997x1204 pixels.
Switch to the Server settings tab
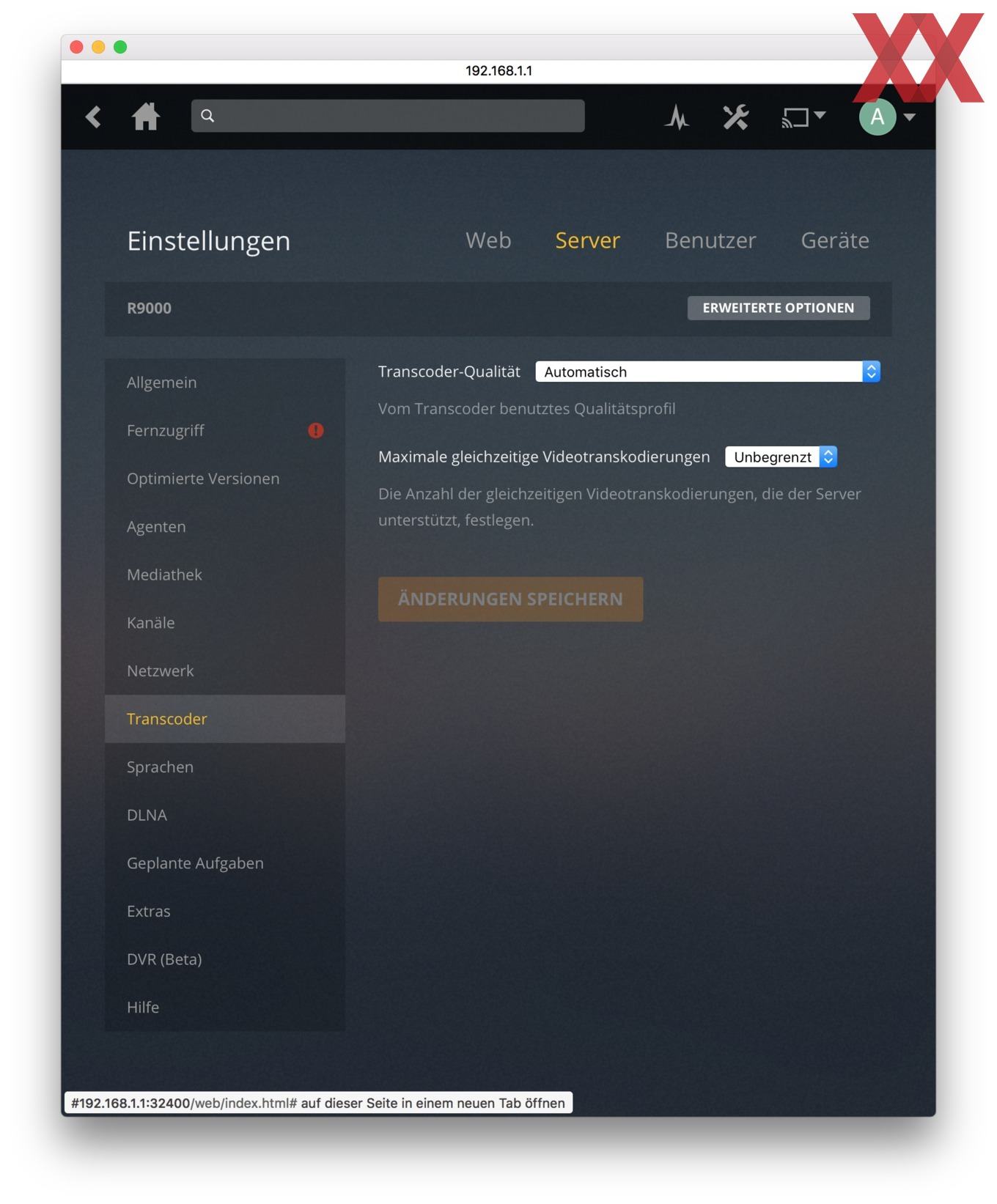(587, 240)
